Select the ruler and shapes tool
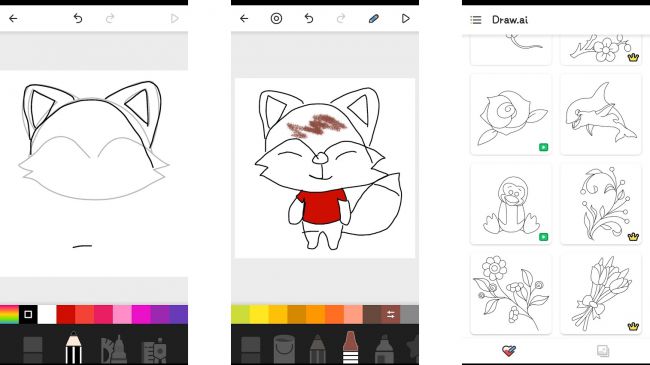This screenshot has width=650, height=365. point(114,349)
